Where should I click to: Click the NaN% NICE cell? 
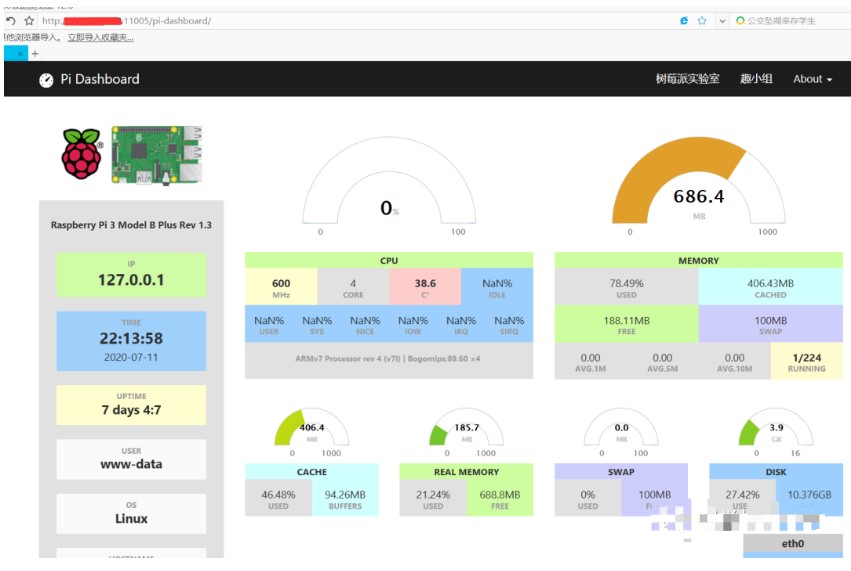click(x=365, y=324)
